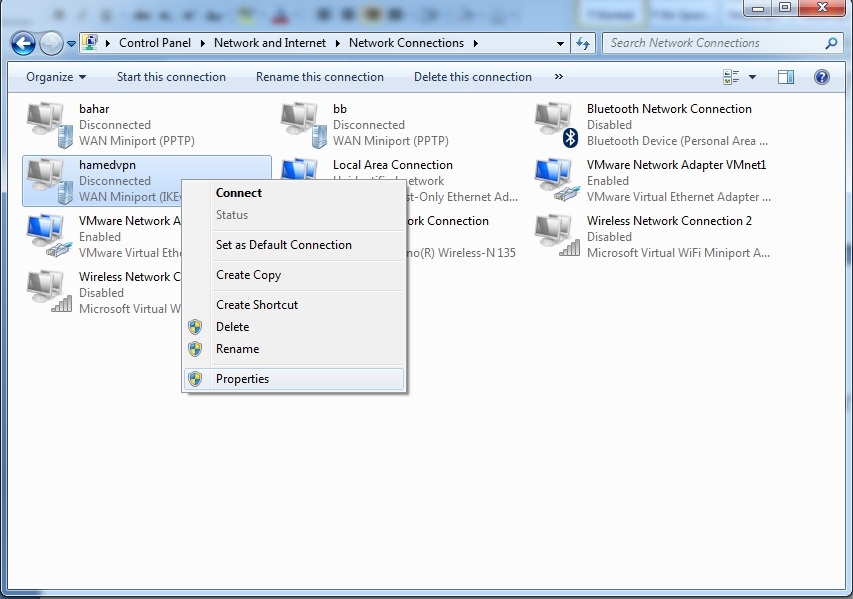Image resolution: width=853 pixels, height=599 pixels.
Task: Open view options dropdown arrow
Action: tap(752, 77)
